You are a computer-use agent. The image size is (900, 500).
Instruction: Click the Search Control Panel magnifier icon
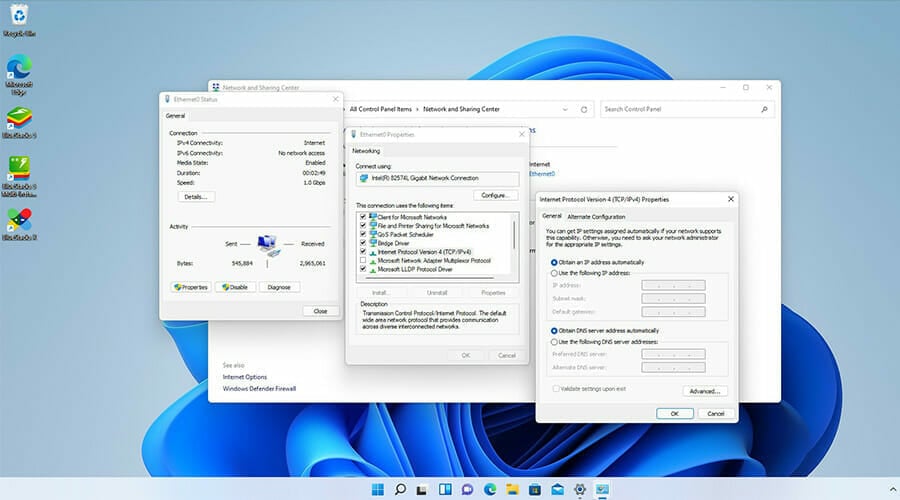tap(764, 109)
